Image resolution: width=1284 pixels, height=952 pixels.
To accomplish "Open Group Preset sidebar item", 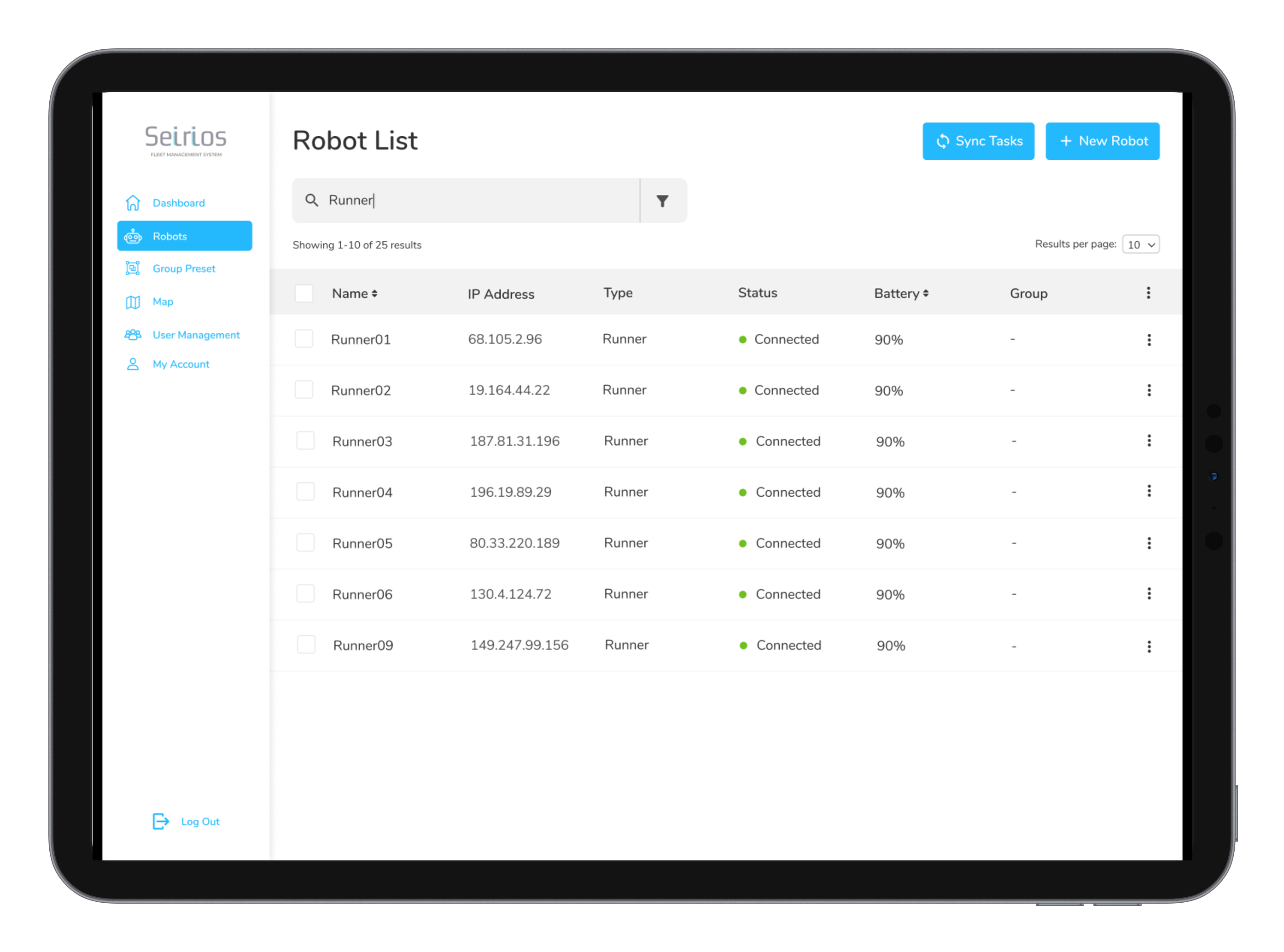I will pyautogui.click(x=183, y=268).
